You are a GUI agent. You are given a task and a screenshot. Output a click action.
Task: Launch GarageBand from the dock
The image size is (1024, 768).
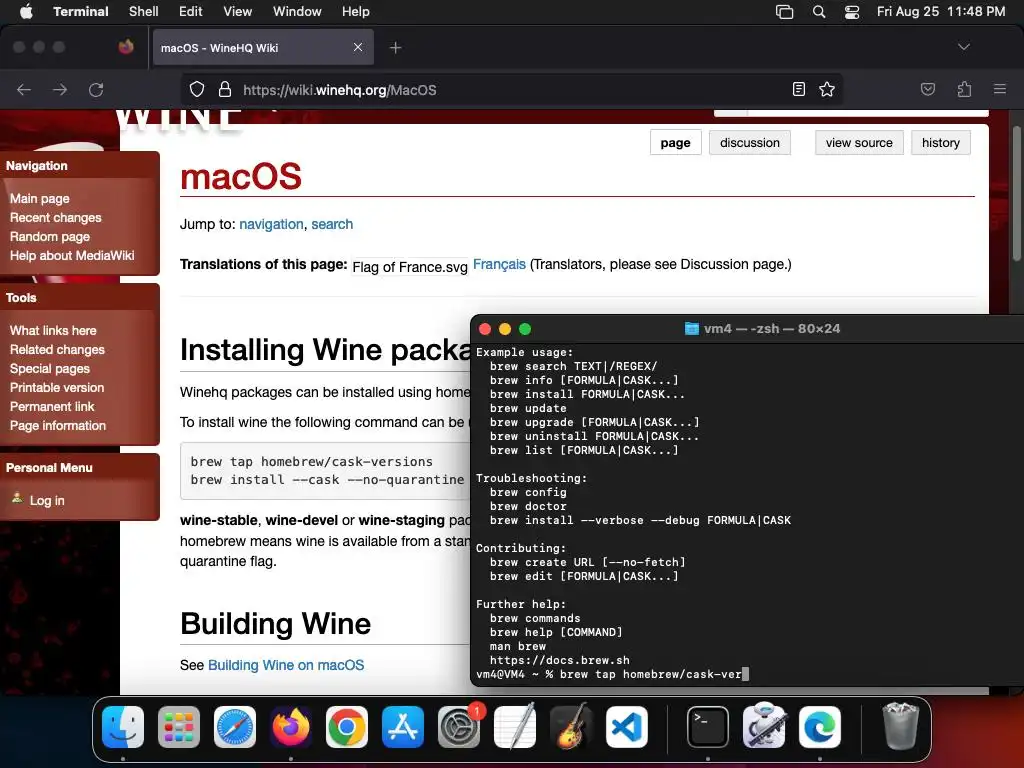pyautogui.click(x=571, y=727)
